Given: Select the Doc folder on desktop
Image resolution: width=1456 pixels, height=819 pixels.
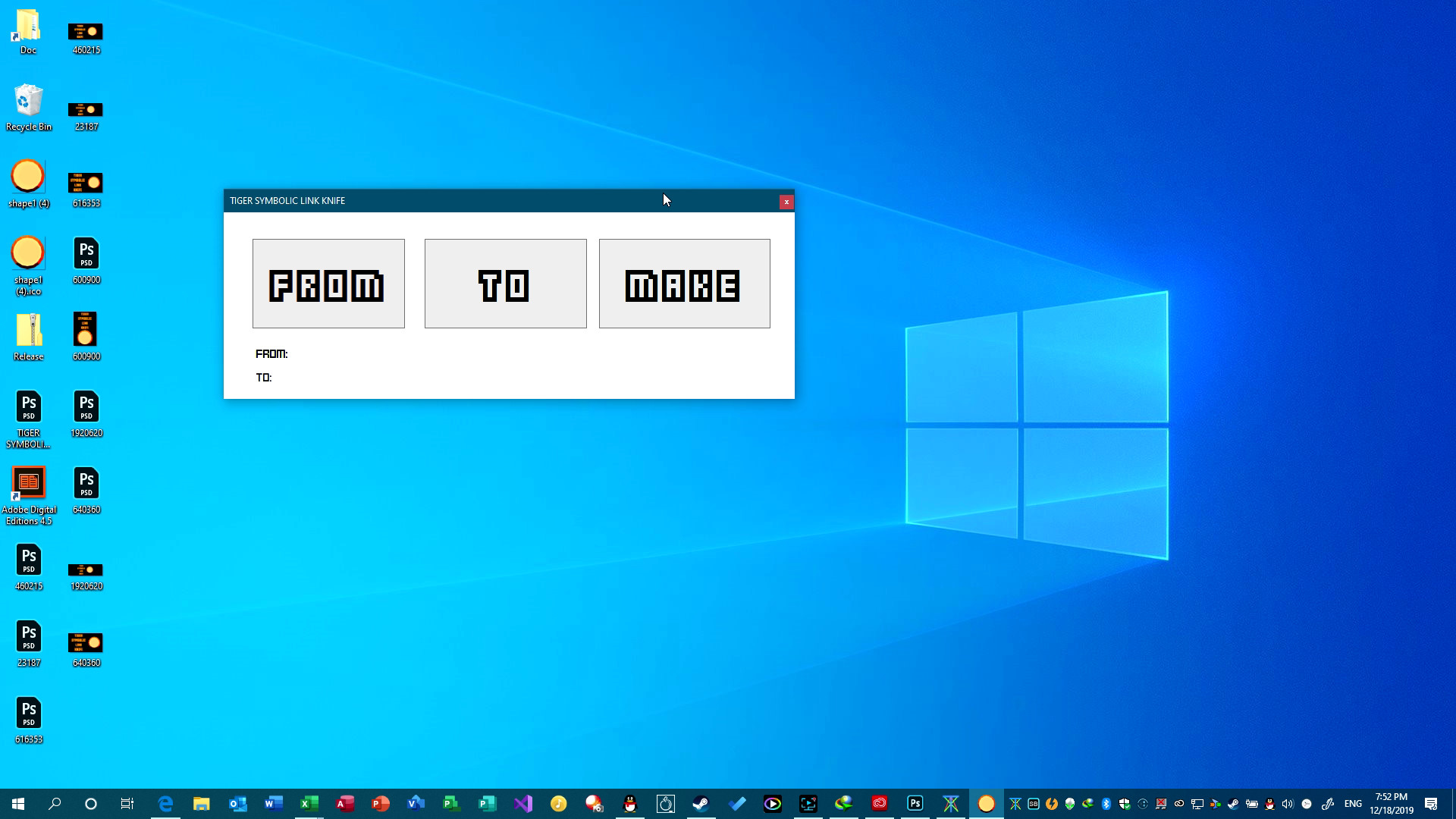Looking at the screenshot, I should [x=28, y=30].
